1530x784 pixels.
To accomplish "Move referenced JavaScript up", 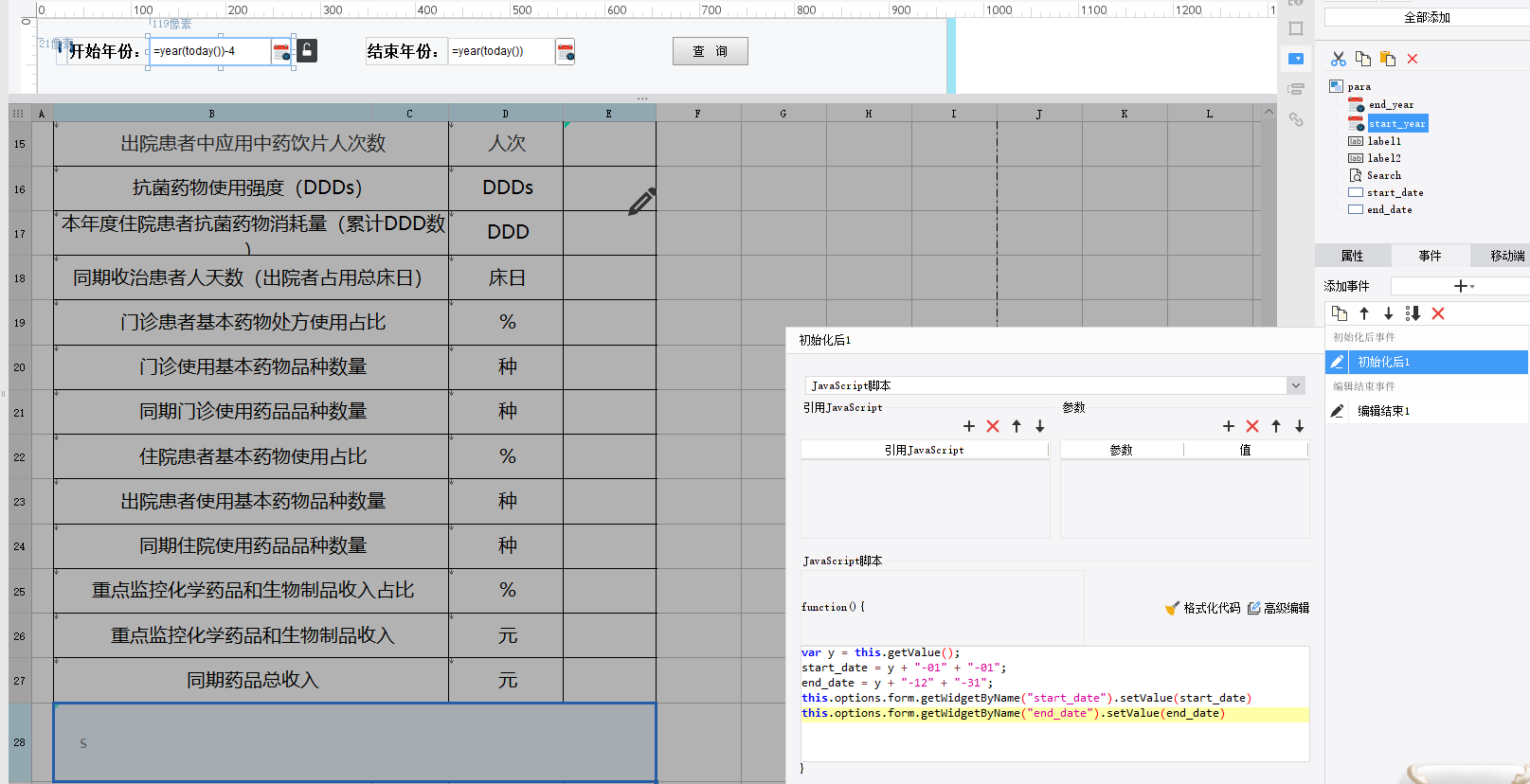I will click(x=1017, y=426).
